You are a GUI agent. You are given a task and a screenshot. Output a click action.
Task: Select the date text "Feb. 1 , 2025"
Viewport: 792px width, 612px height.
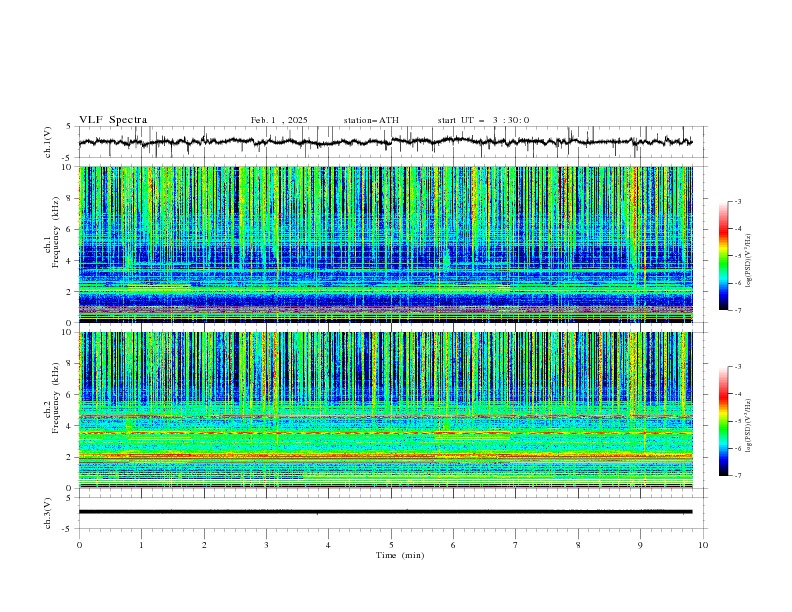[x=279, y=120]
